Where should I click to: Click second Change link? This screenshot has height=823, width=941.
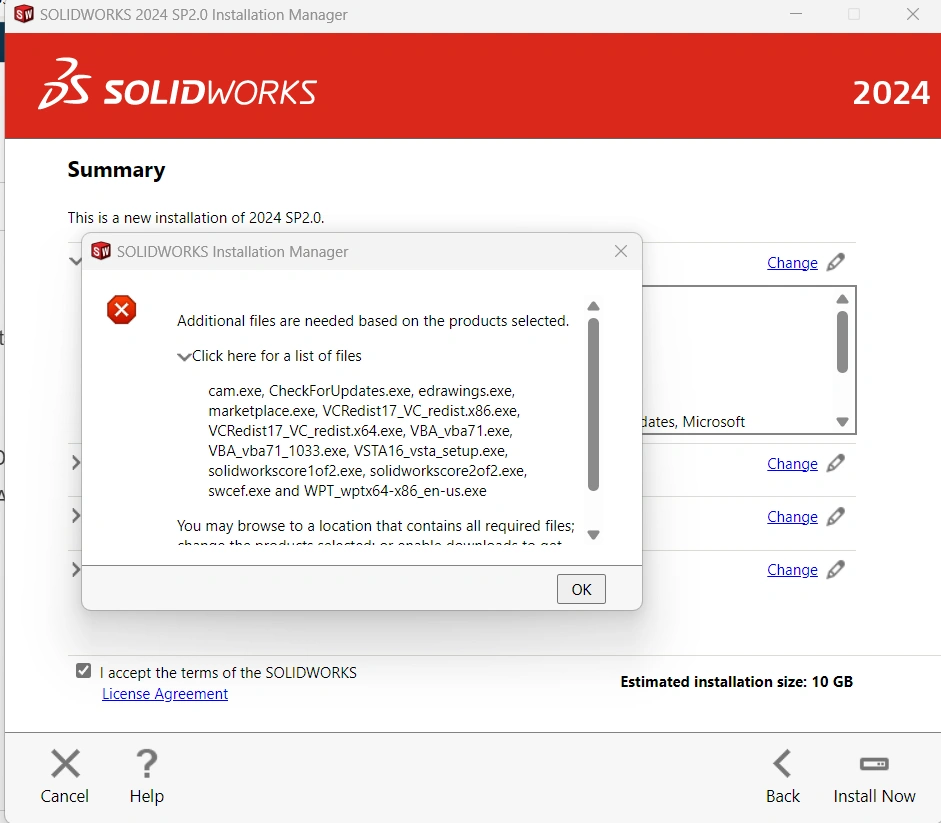(x=792, y=464)
